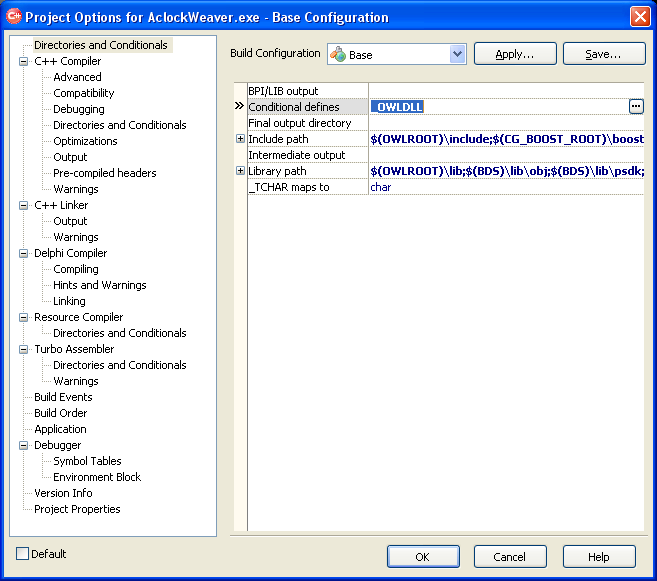Open the Conditional defines ellipsis editor button
Image resolution: width=657 pixels, height=581 pixels.
[636, 107]
